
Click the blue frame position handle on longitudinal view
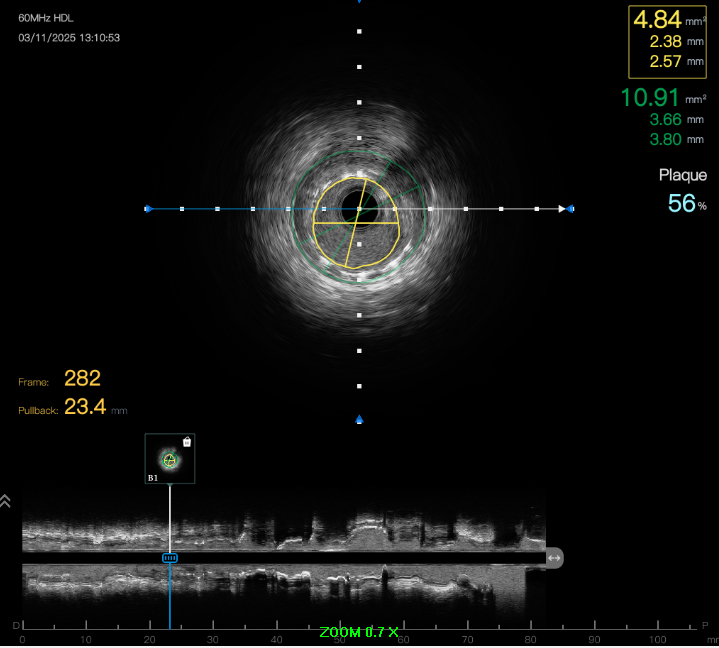tap(170, 557)
